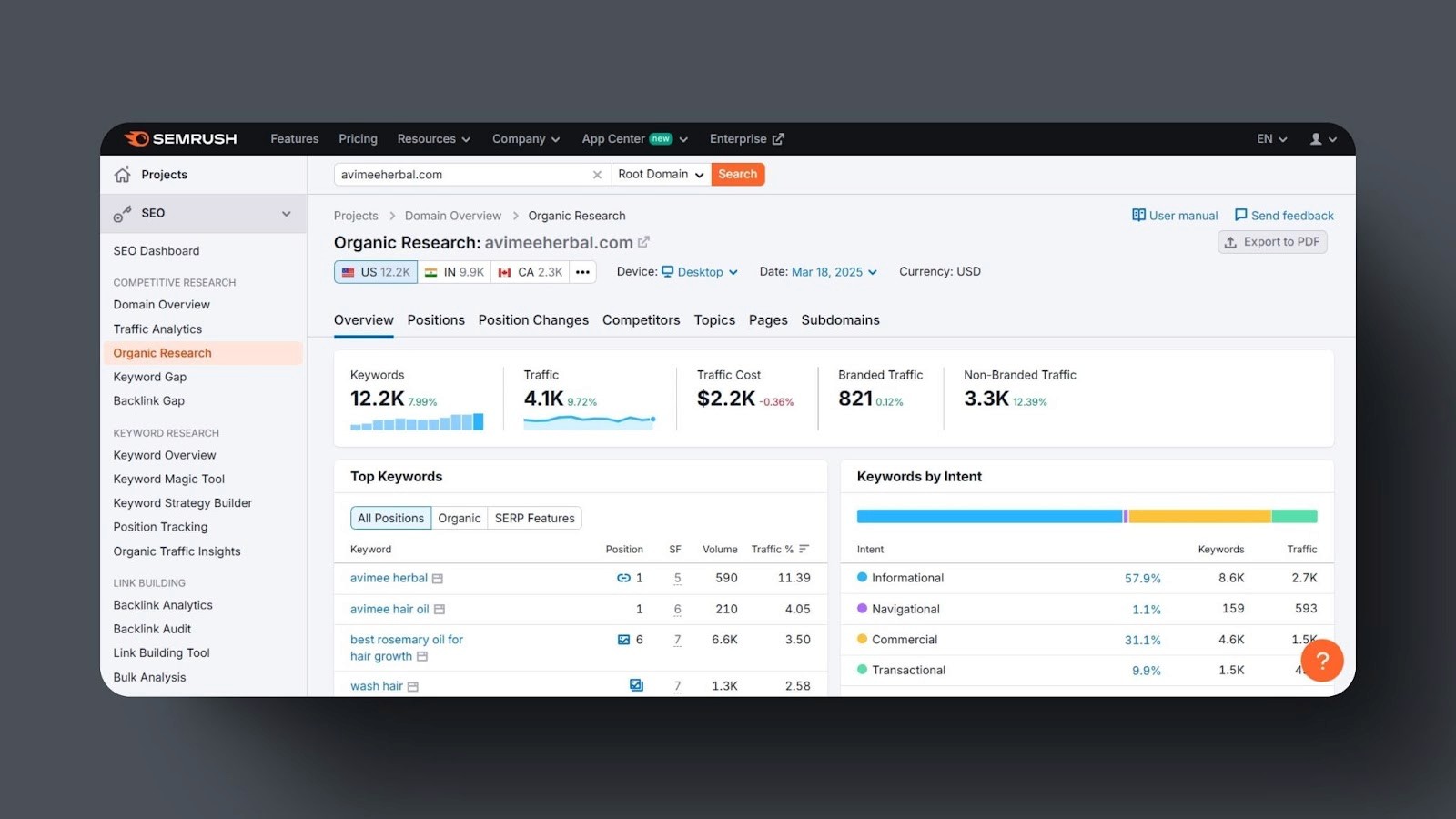This screenshot has height=819, width=1456.
Task: Open the Date Mar 18, 2025 picker
Action: coord(834,272)
